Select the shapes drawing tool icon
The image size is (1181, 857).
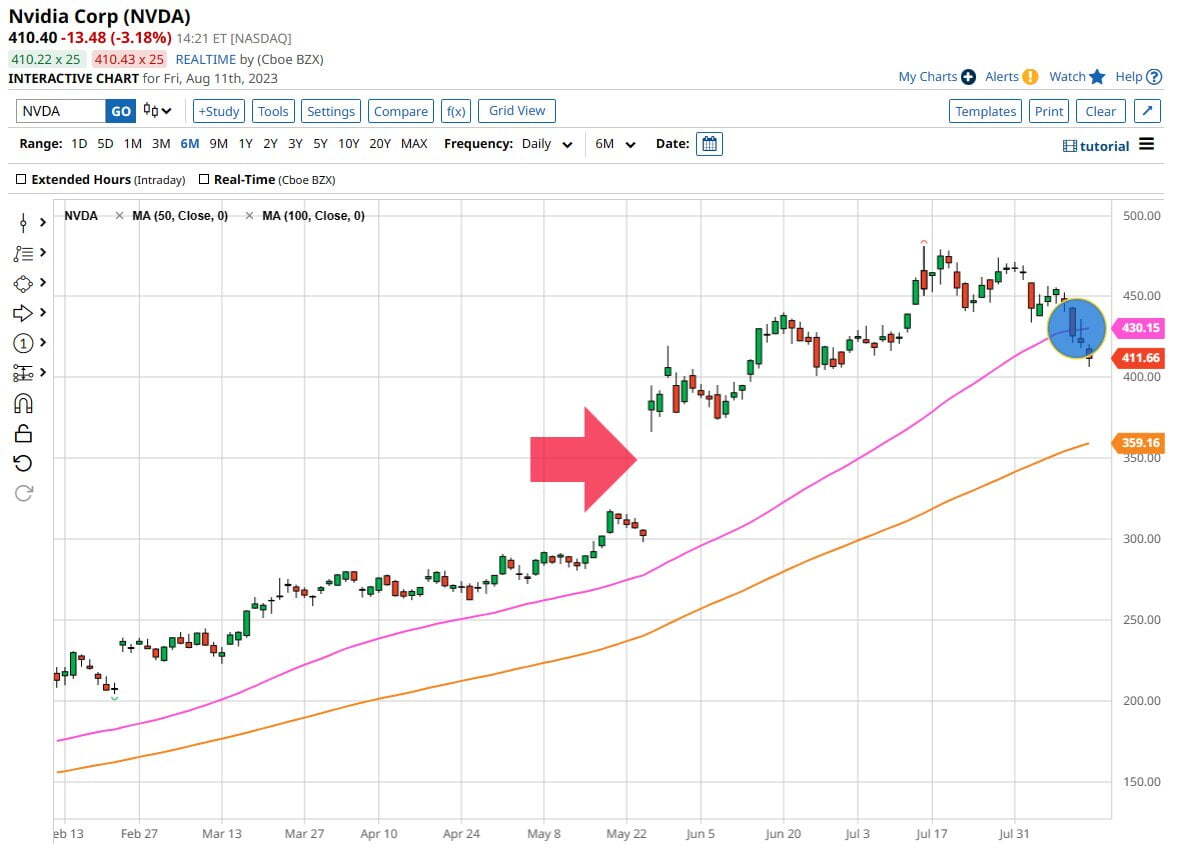(x=23, y=284)
